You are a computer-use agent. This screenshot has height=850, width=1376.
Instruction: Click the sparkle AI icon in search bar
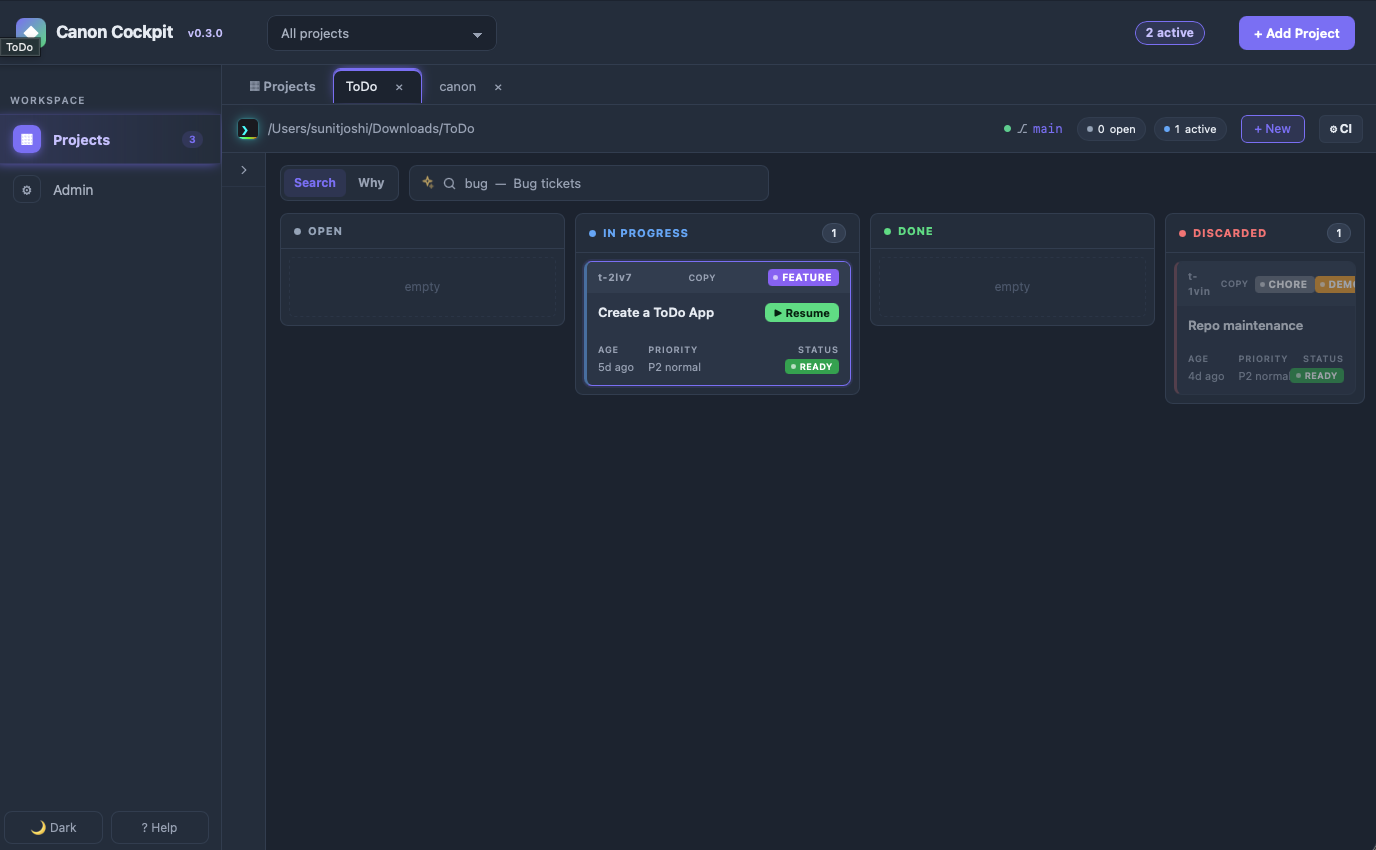[428, 183]
